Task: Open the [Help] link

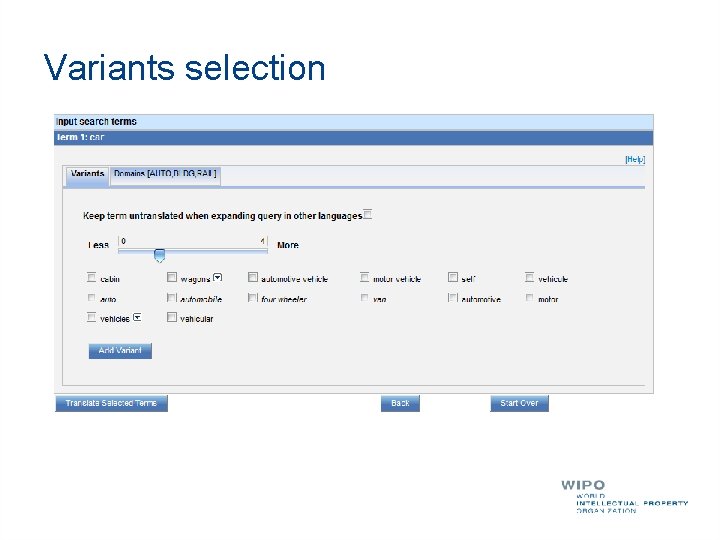Action: (635, 159)
